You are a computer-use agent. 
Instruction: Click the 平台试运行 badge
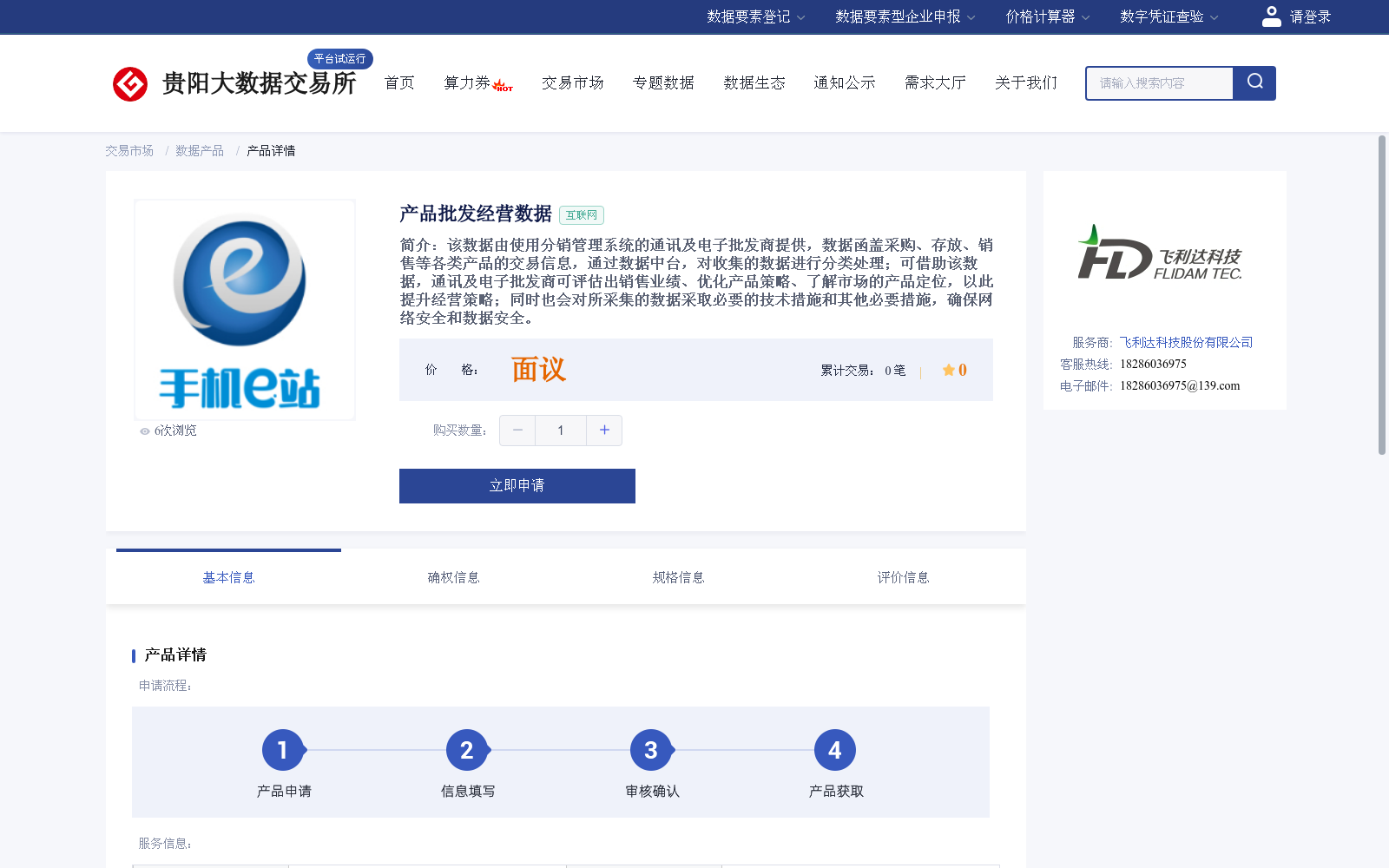340,59
